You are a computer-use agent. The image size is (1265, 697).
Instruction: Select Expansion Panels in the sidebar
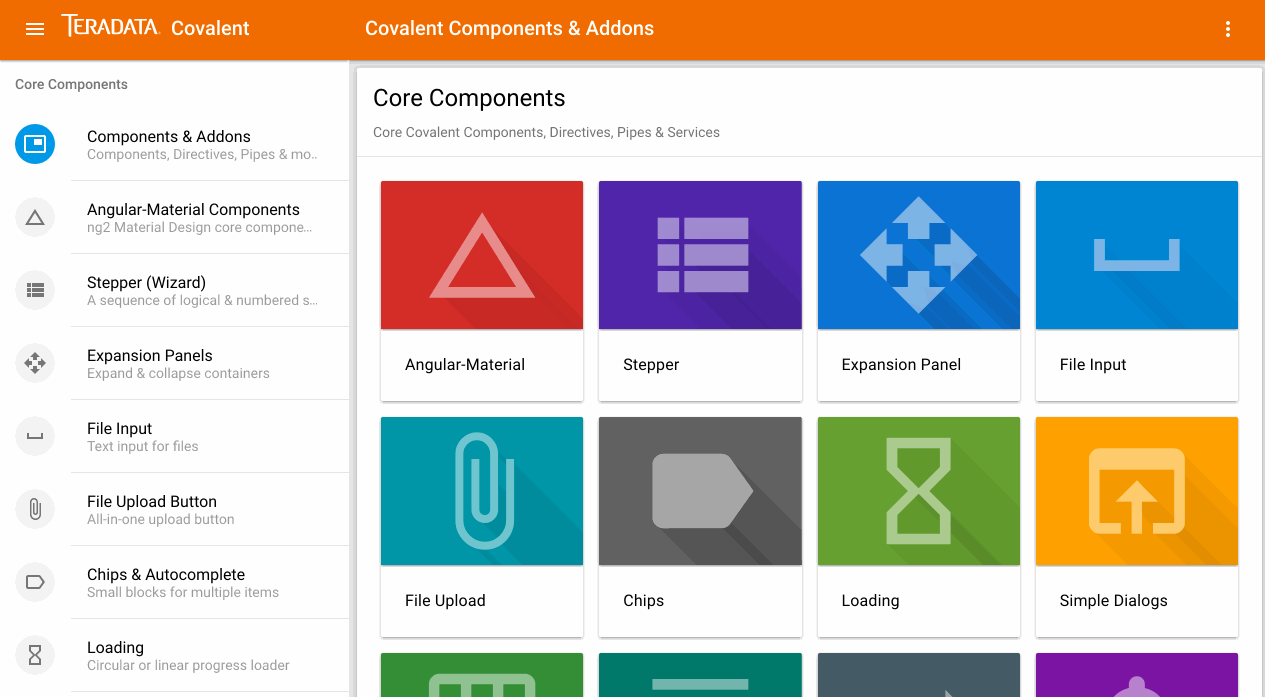(x=175, y=363)
